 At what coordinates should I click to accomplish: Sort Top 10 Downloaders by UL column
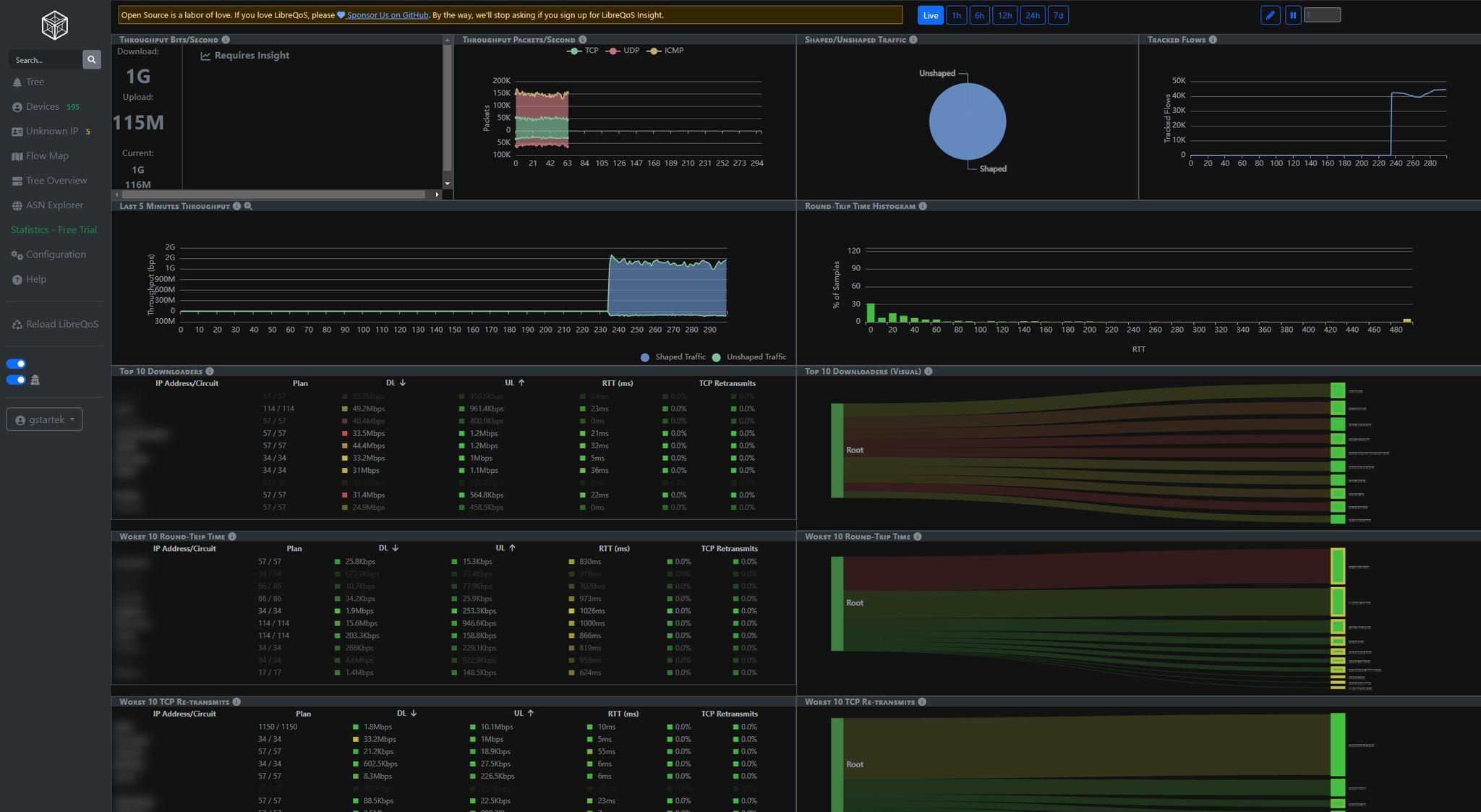(x=515, y=383)
